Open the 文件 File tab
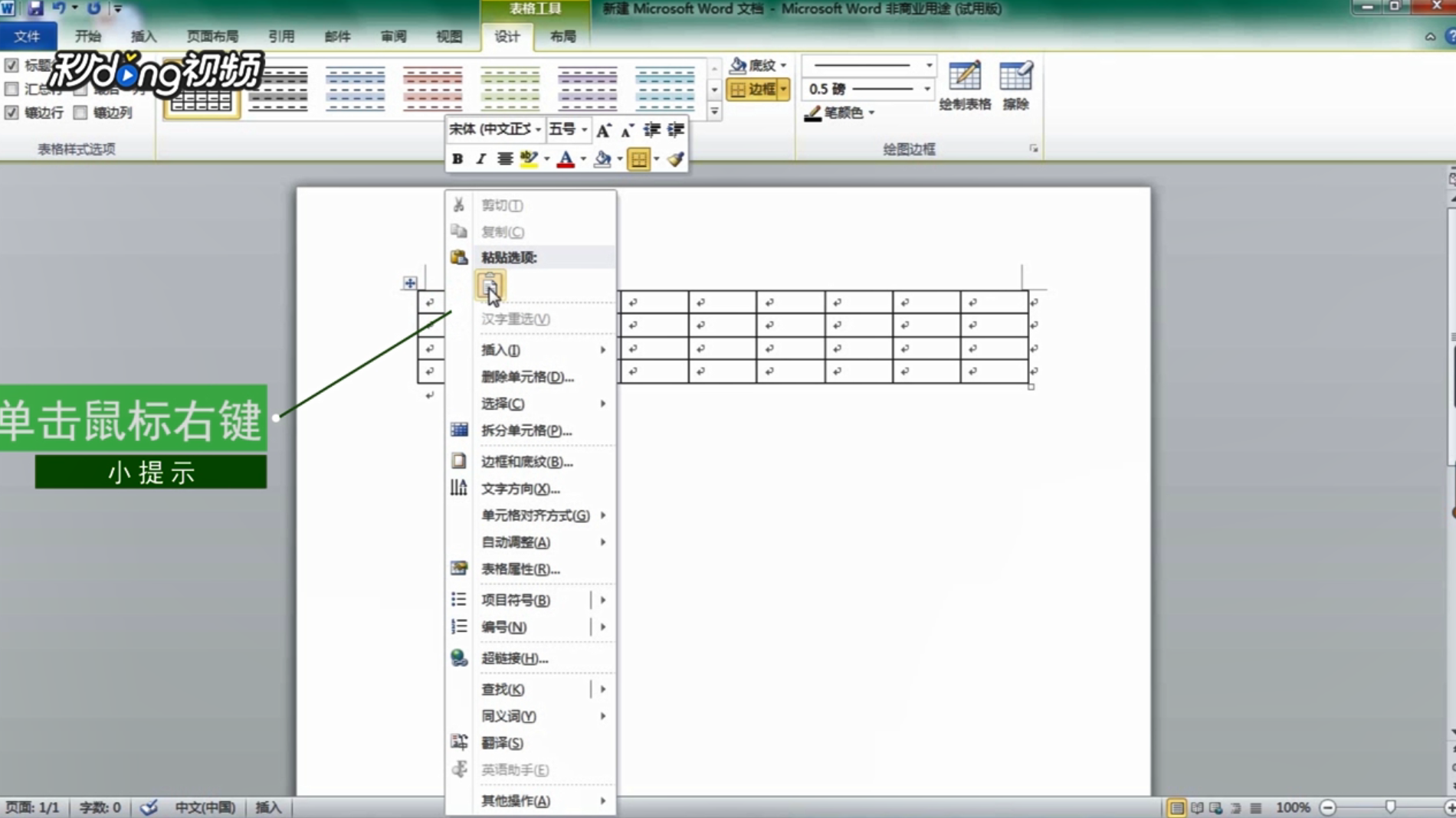The image size is (1456, 818). coord(28,36)
